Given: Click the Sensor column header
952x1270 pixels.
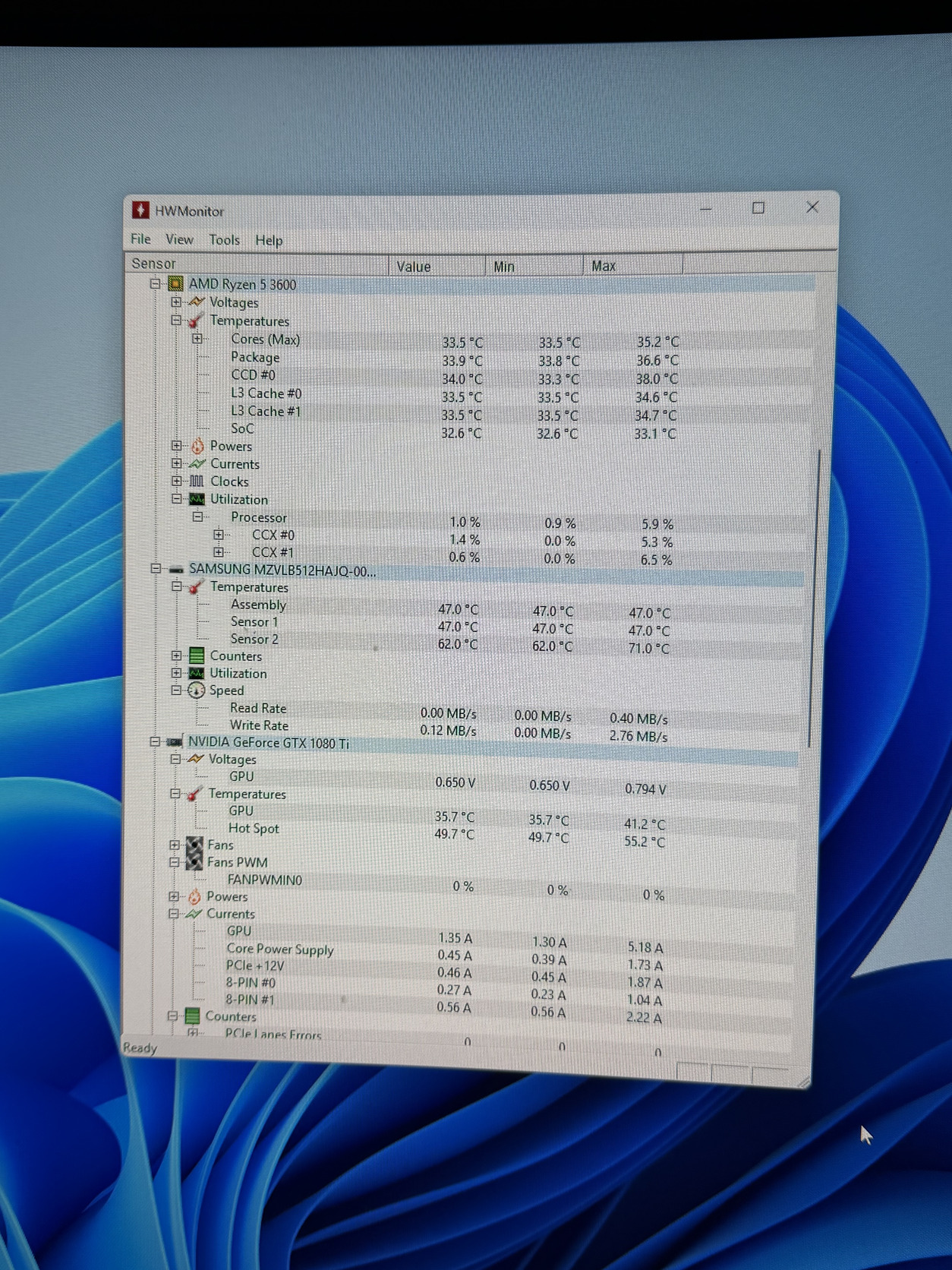Looking at the screenshot, I should (x=257, y=264).
